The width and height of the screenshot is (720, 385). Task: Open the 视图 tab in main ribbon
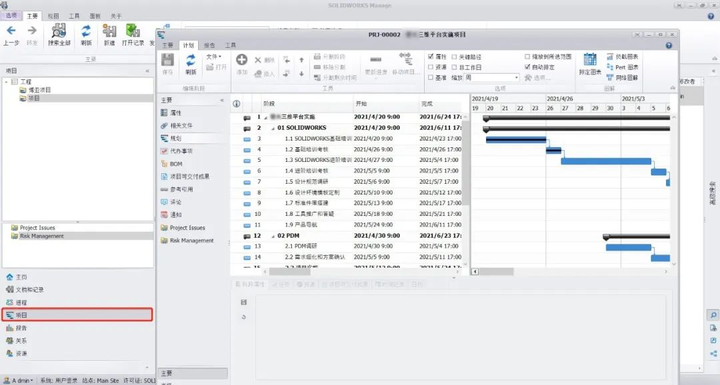[53, 16]
